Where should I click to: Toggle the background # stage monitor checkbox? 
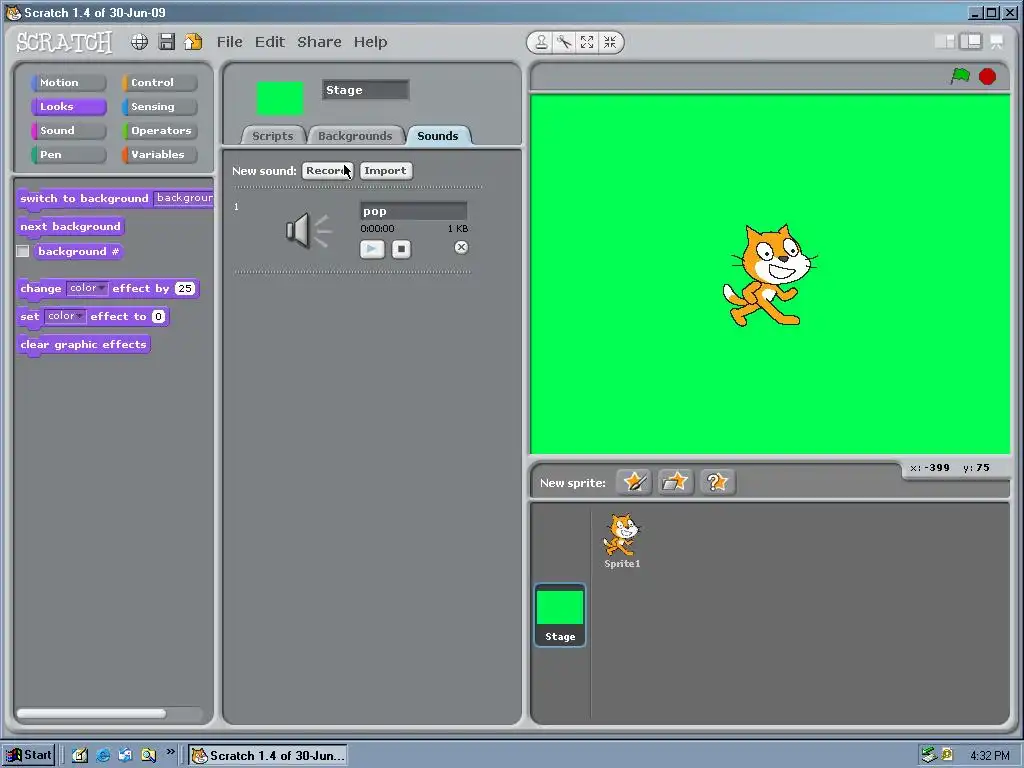(x=23, y=251)
